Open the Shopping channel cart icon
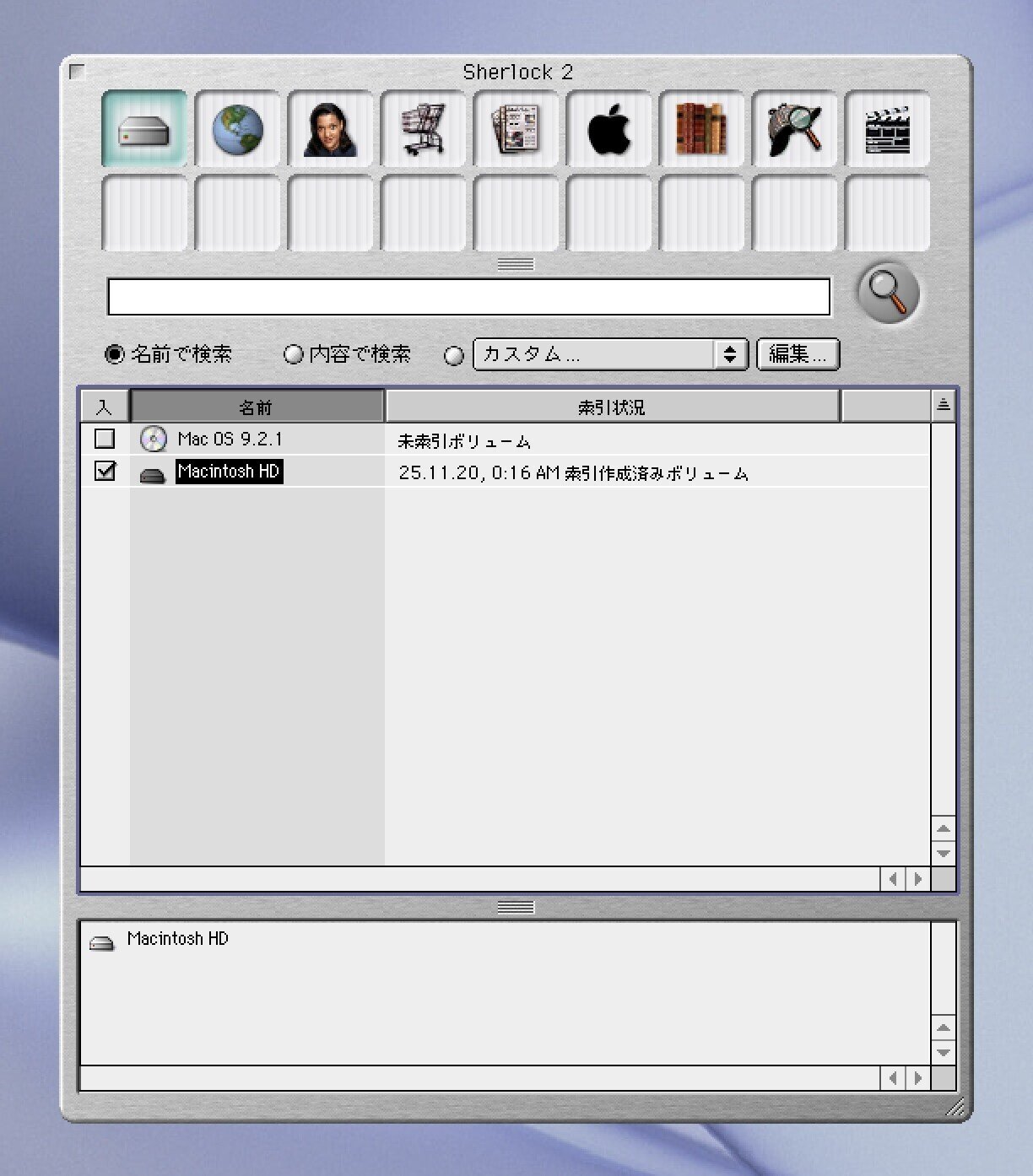1033x1176 pixels. click(x=423, y=130)
